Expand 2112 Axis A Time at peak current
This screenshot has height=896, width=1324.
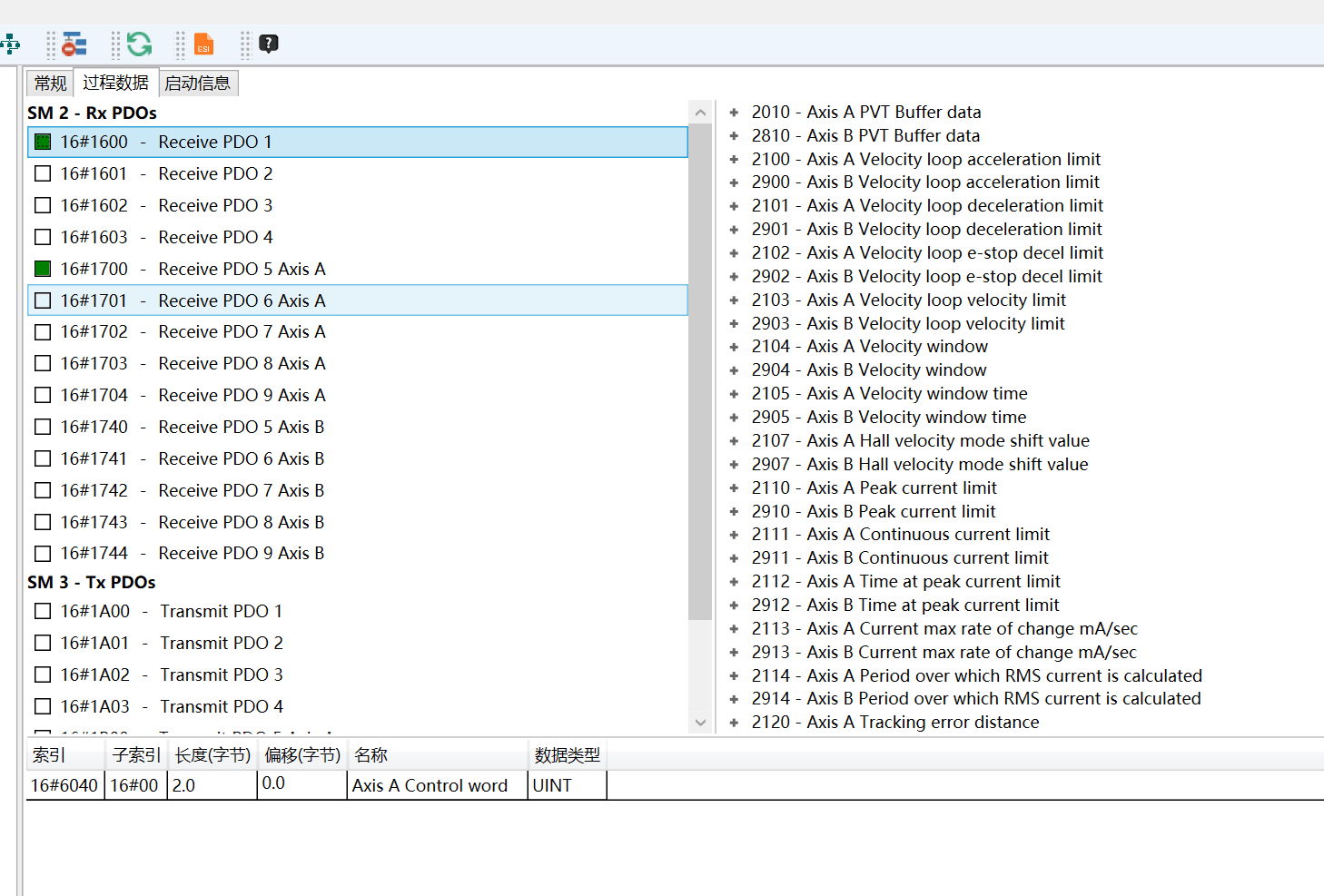point(734,582)
